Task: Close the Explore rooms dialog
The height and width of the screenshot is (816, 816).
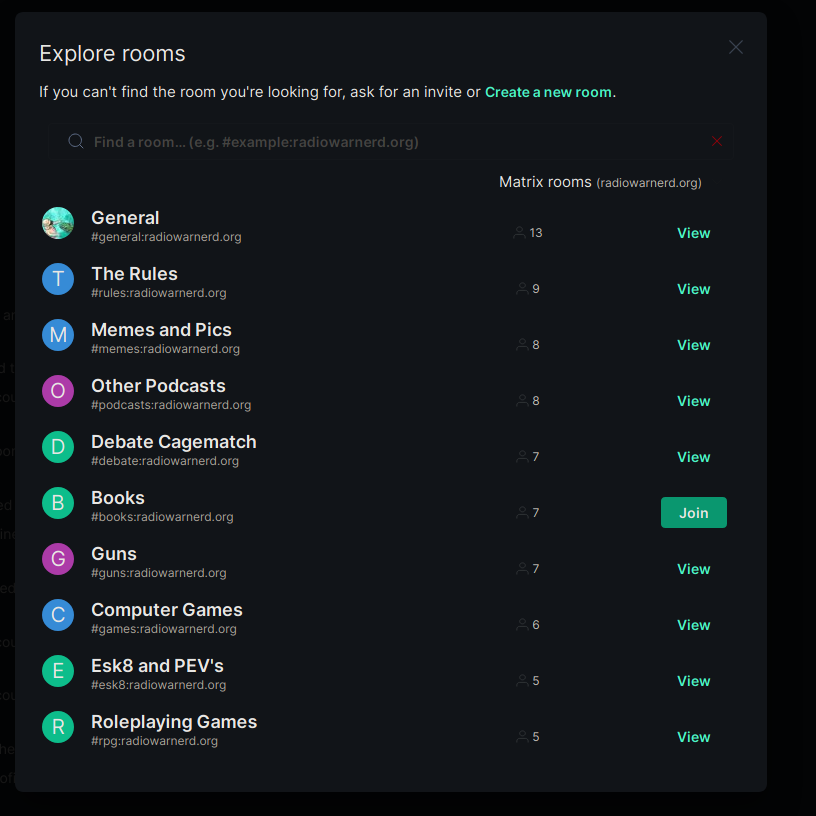Action: pos(736,47)
